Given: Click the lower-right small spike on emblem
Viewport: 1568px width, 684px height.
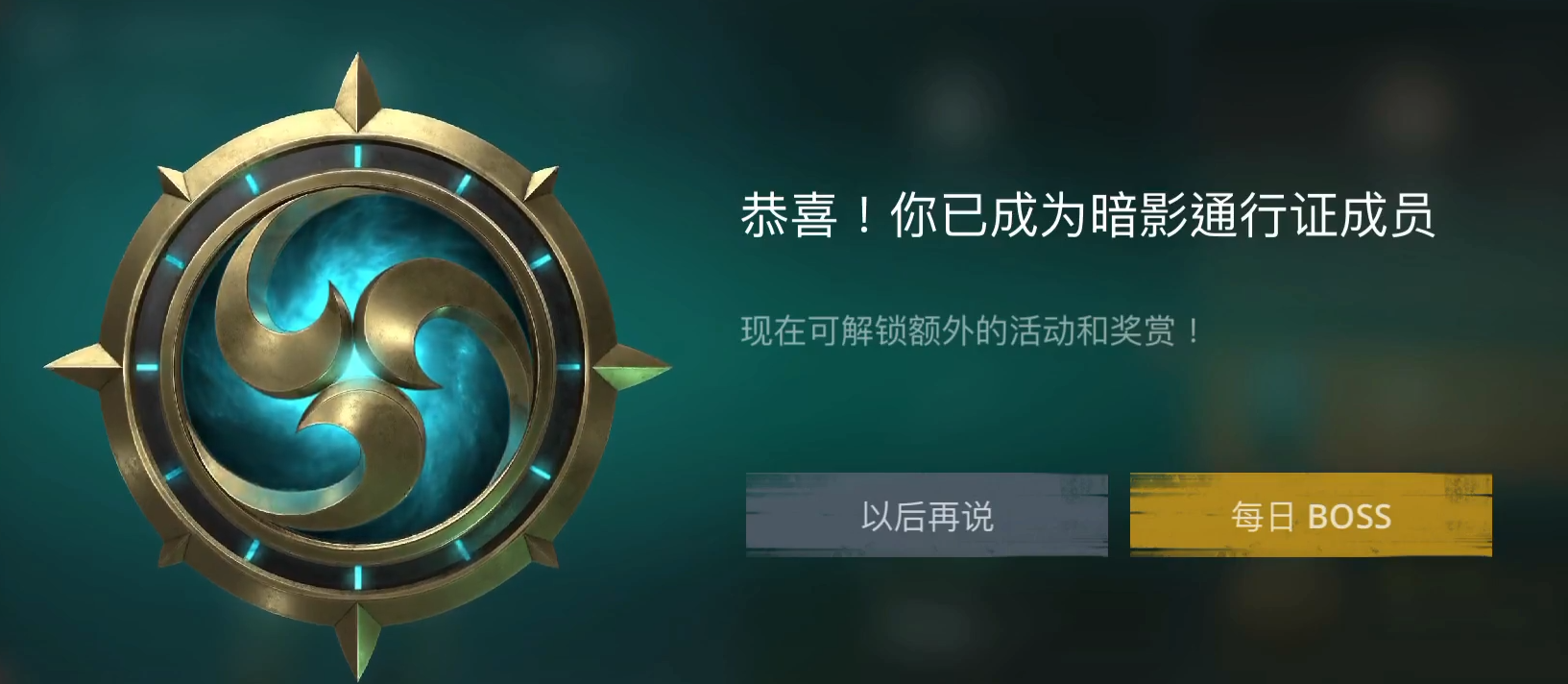Looking at the screenshot, I should (x=541, y=550).
